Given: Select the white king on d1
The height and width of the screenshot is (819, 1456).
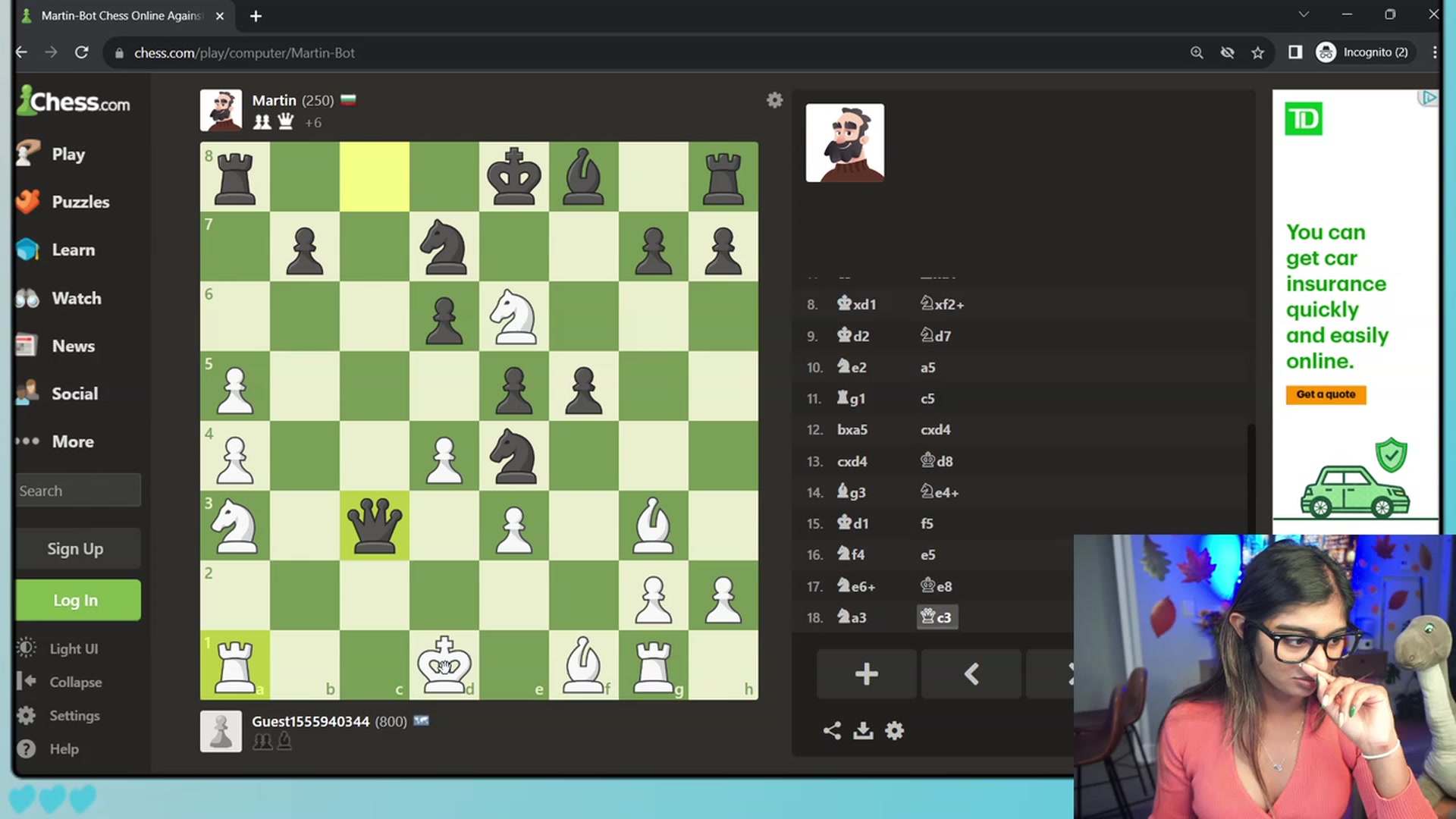Looking at the screenshot, I should pos(444,665).
